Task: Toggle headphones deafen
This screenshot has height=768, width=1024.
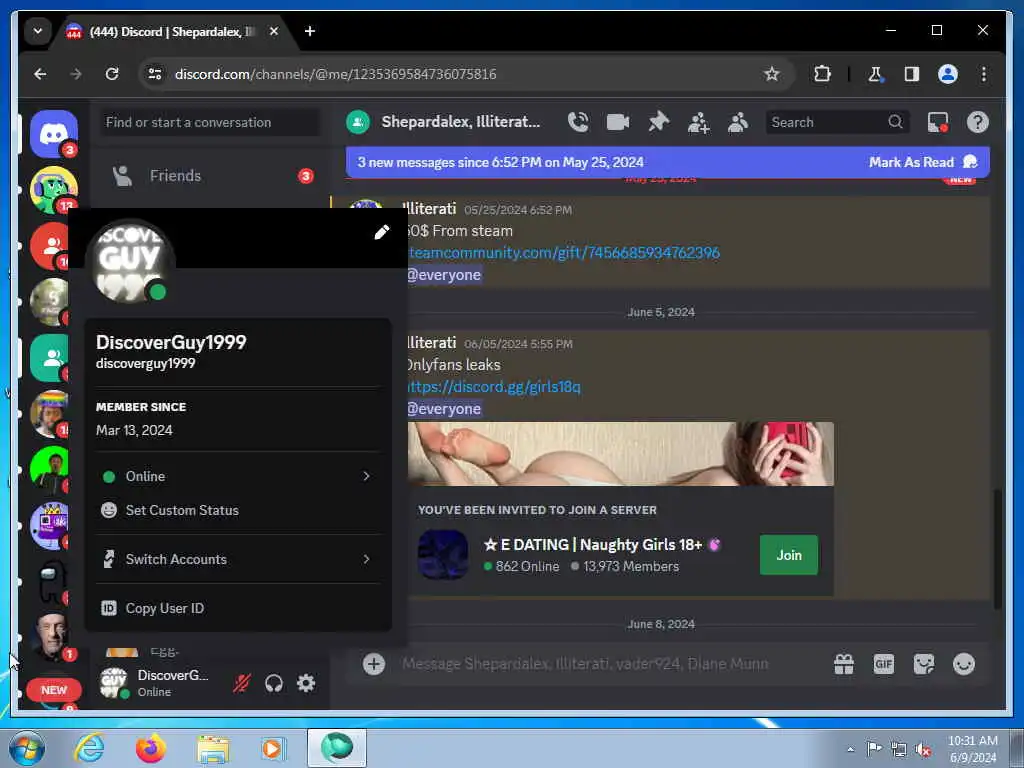Action: 274,683
